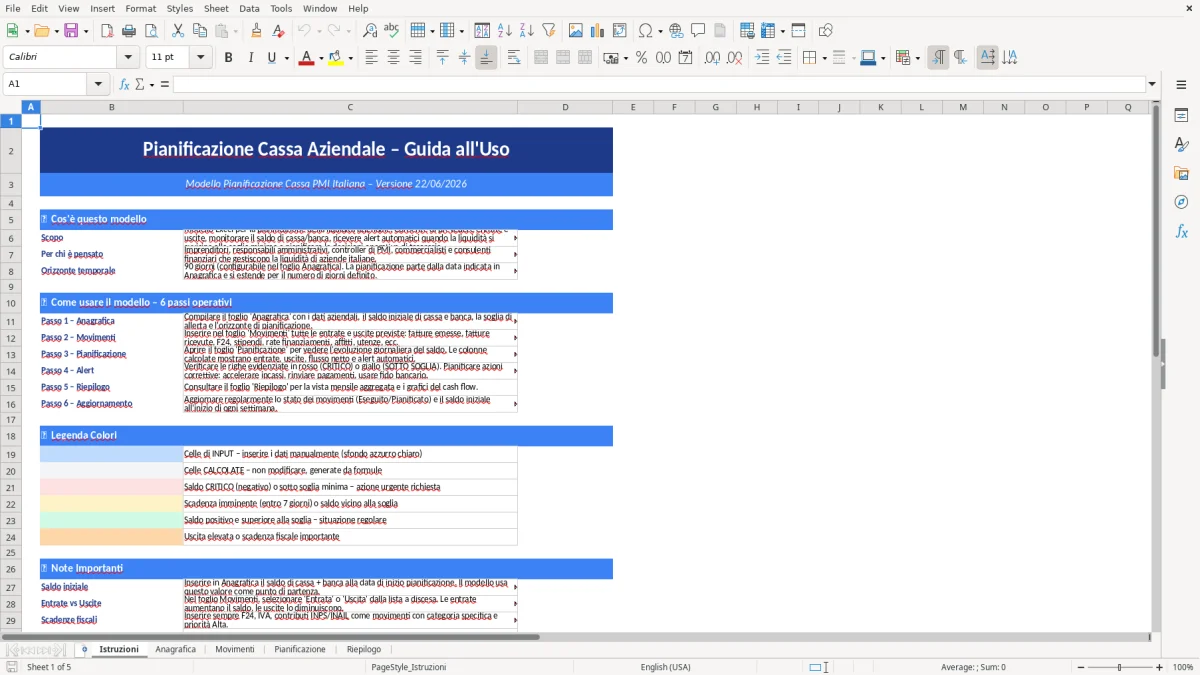Click the Insert Hyperlink globe icon

pyautogui.click(x=676, y=31)
